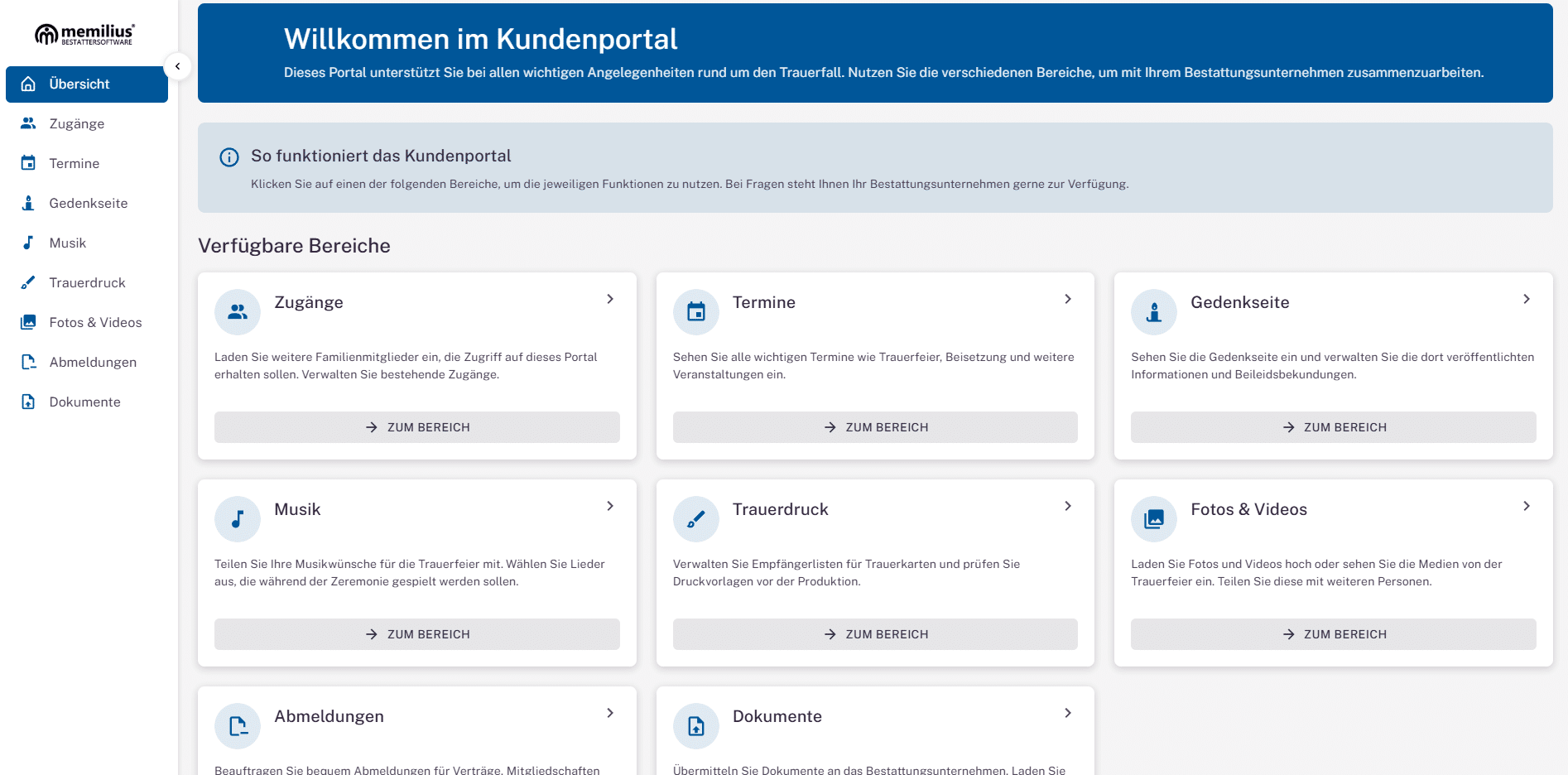This screenshot has width=1568, height=775.
Task: Select Übersicht in the sidebar menu
Action: tap(87, 84)
